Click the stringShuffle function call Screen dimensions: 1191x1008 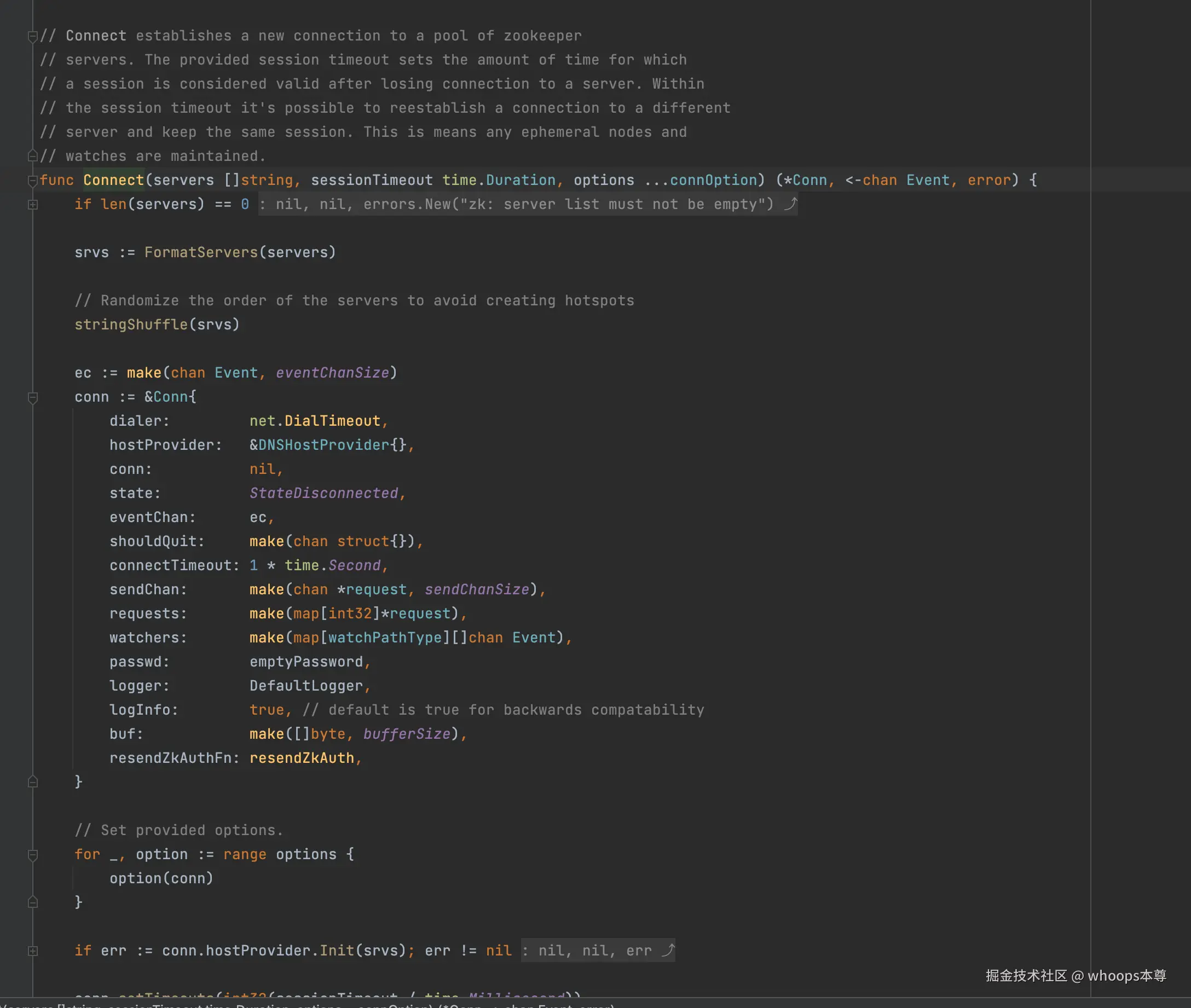click(131, 325)
